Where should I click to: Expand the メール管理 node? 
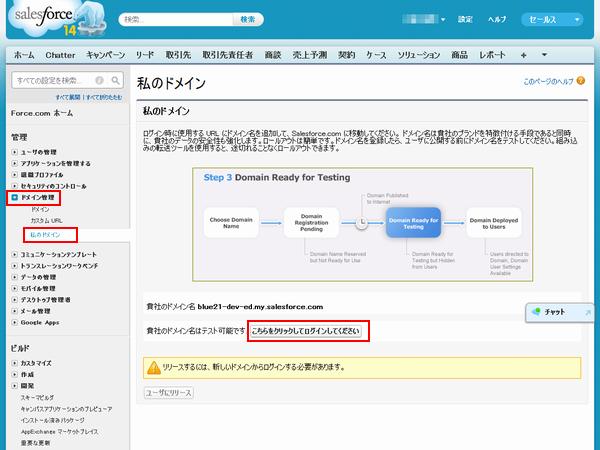click(x=15, y=311)
